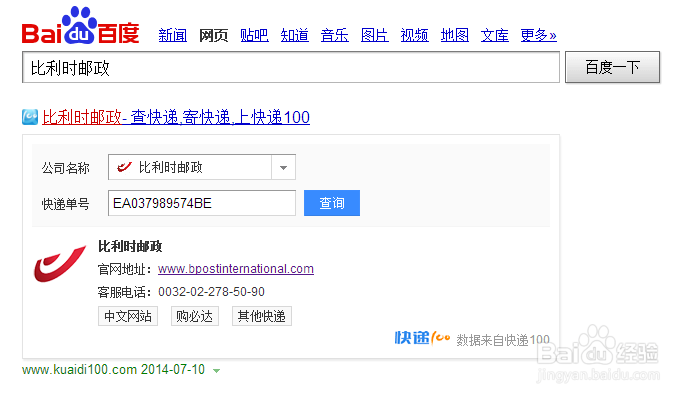Open the 更多» menu link
This screenshot has width=700, height=400.
(x=538, y=35)
